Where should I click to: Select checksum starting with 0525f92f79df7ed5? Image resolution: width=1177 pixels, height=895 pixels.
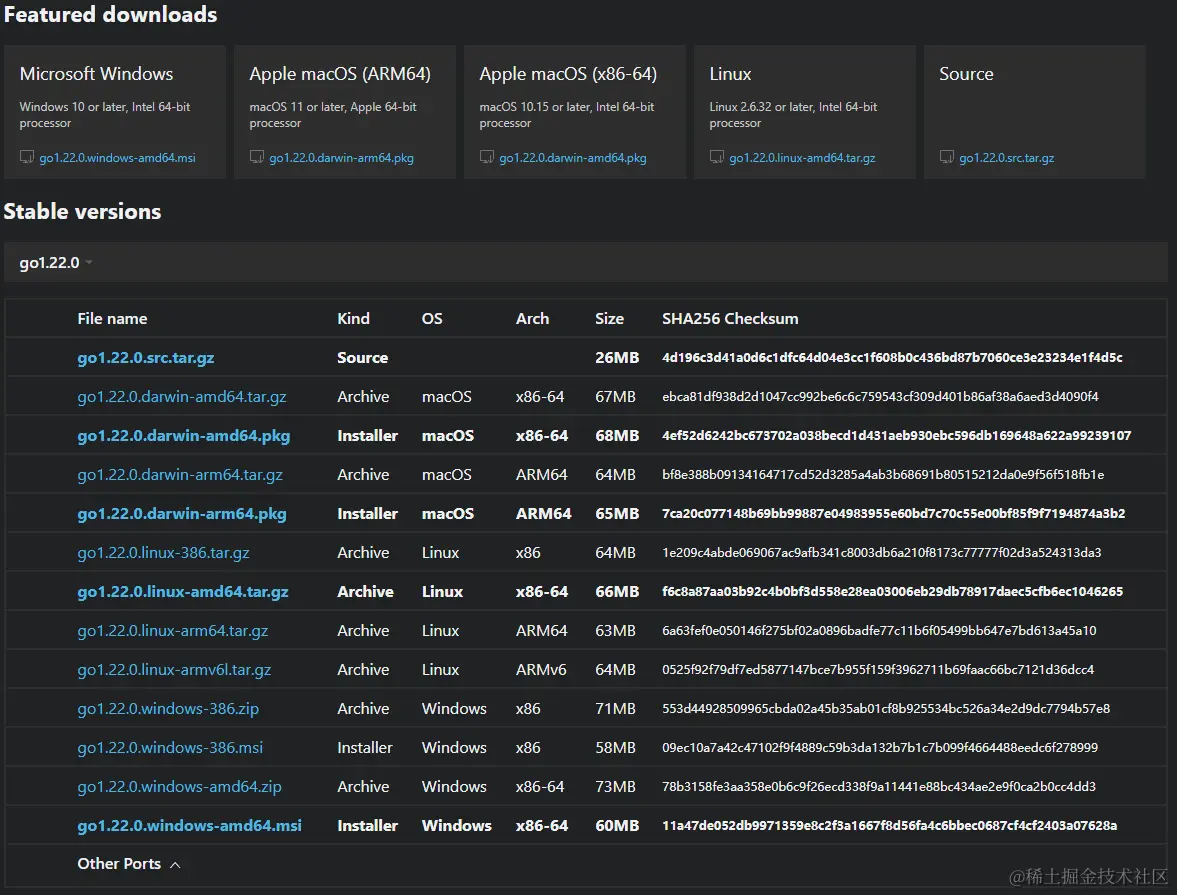878,670
